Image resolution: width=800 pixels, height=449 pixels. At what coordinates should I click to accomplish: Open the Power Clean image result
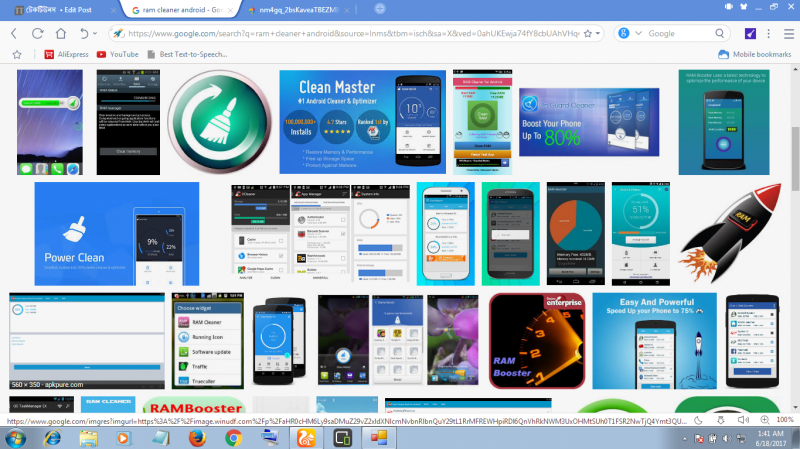117,234
